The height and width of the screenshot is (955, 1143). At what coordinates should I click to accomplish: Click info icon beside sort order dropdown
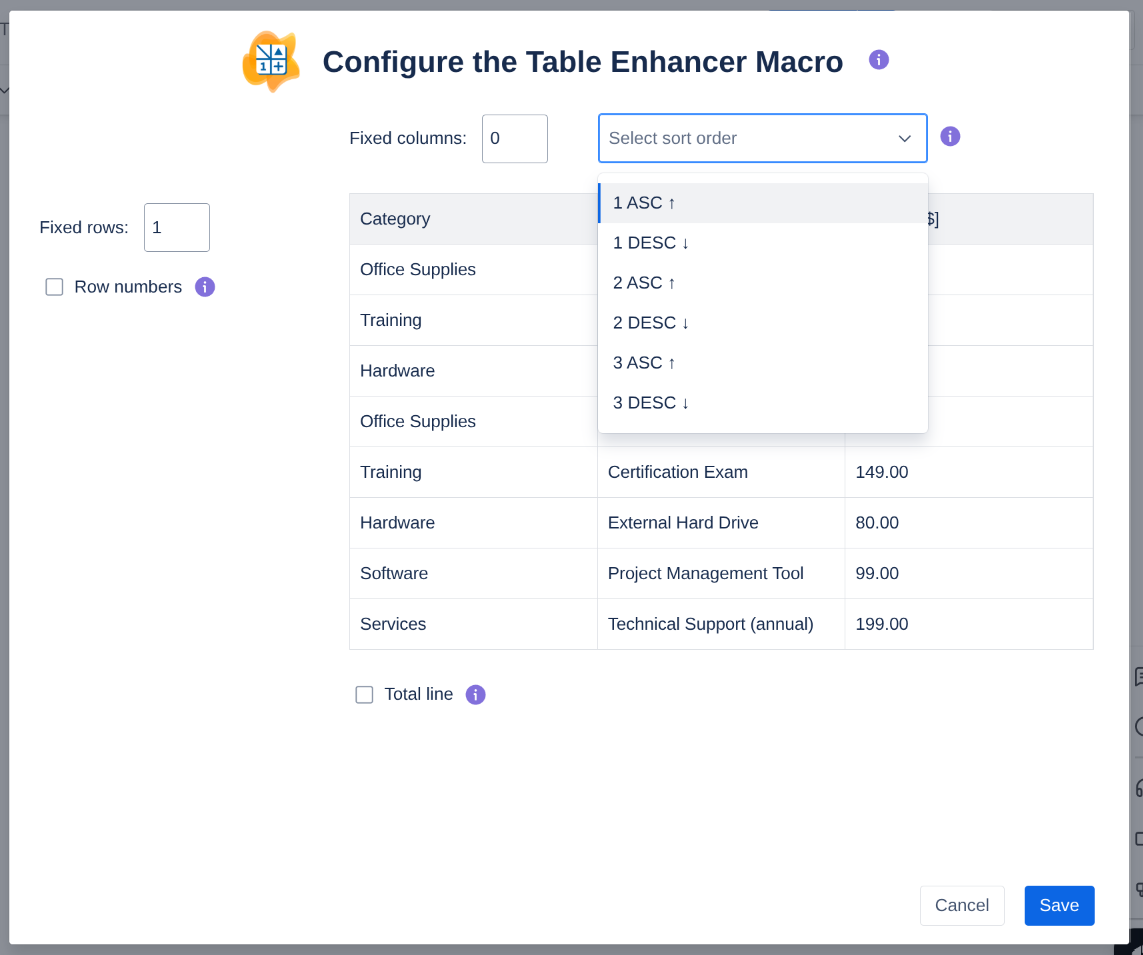pos(950,137)
